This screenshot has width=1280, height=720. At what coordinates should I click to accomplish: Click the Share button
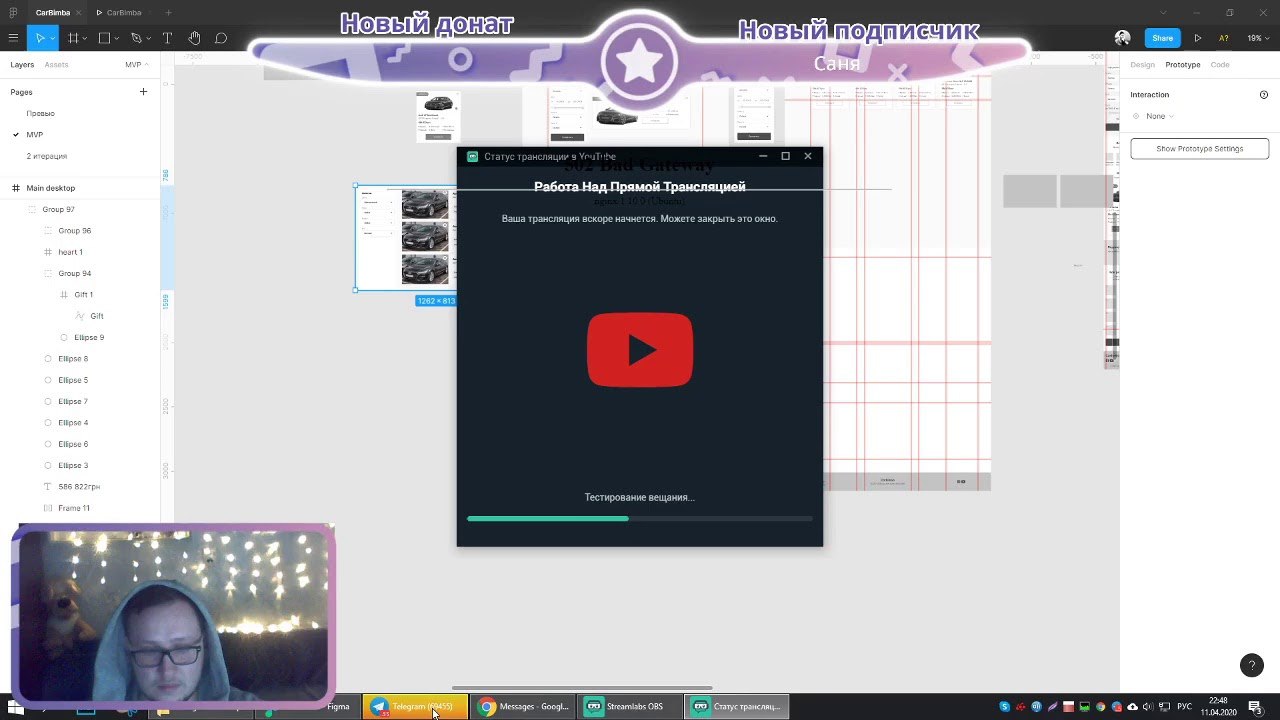(x=1162, y=38)
